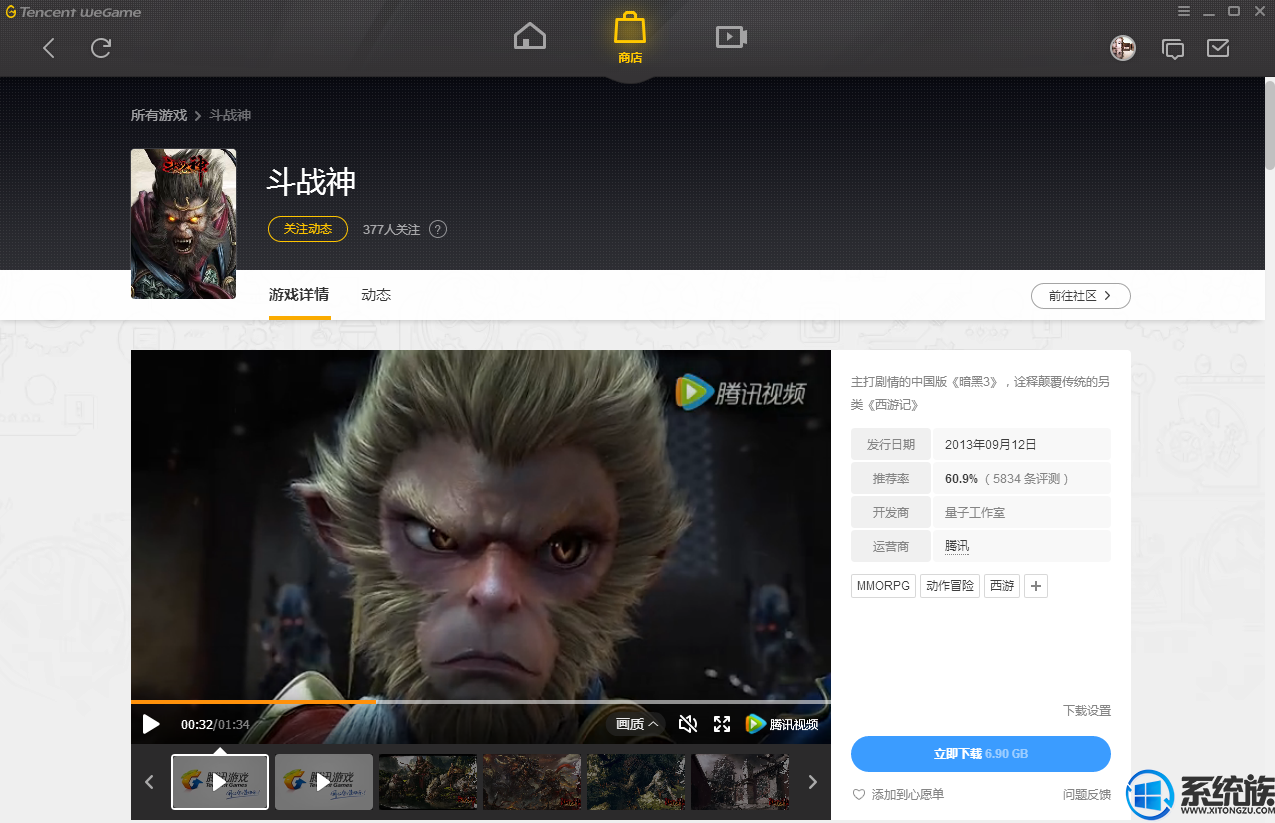1275x823 pixels.
Task: Click the 西游 tag
Action: click(1002, 586)
